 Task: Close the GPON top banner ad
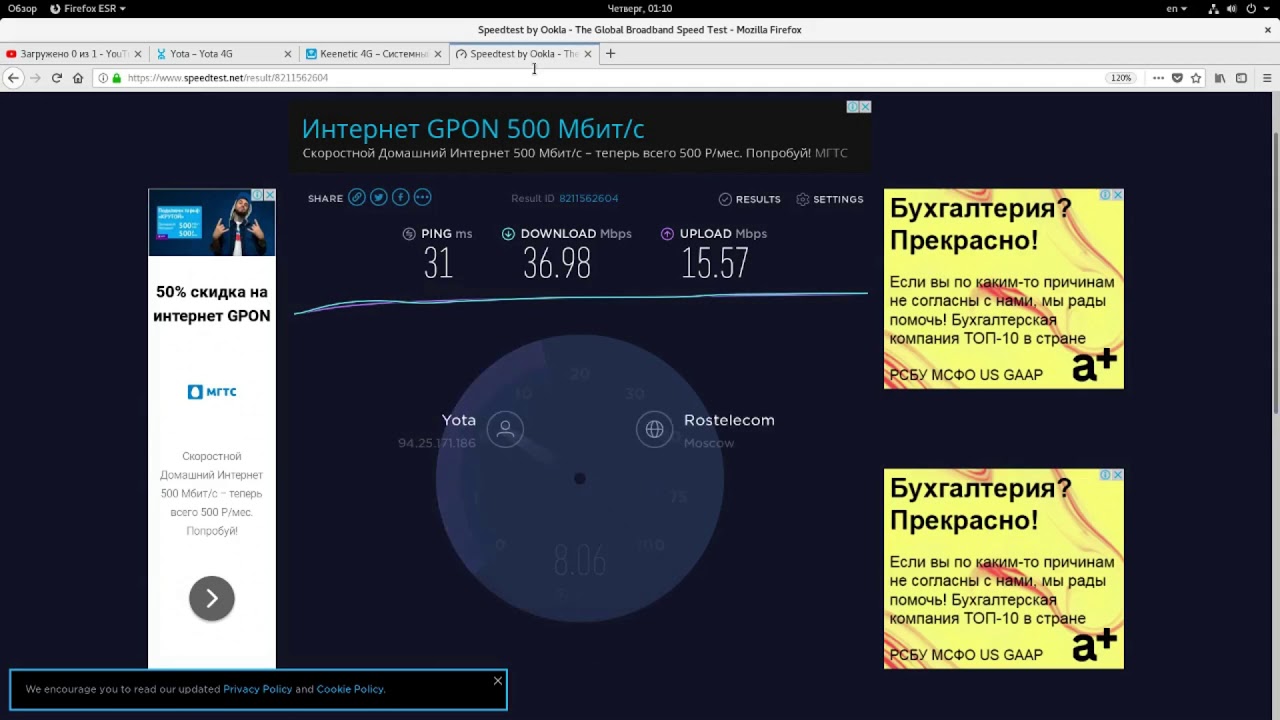(x=865, y=106)
